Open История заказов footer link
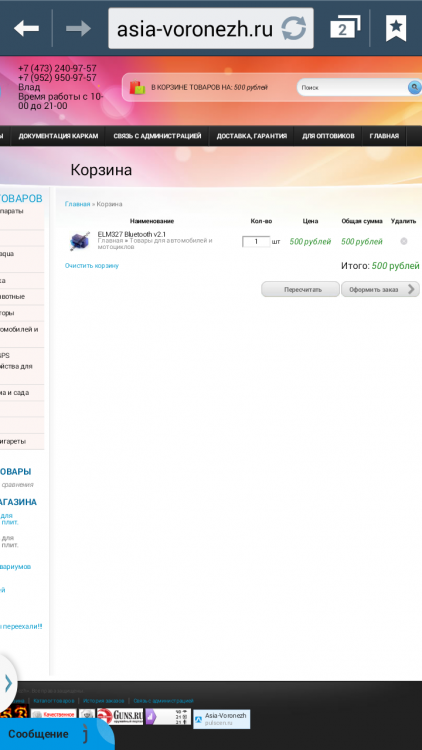 [x=103, y=701]
